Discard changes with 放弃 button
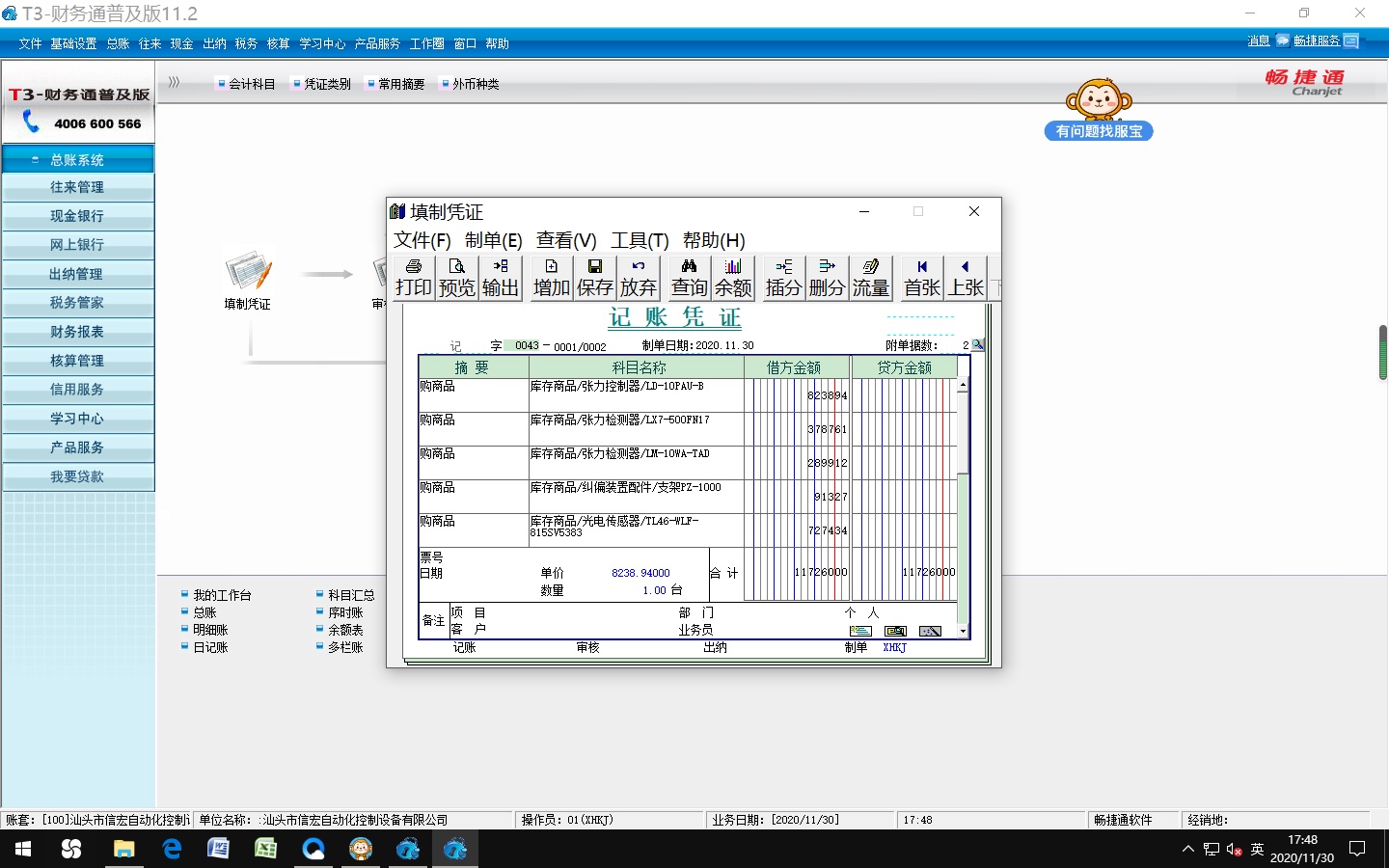The width and height of the screenshot is (1389, 868). click(x=638, y=278)
